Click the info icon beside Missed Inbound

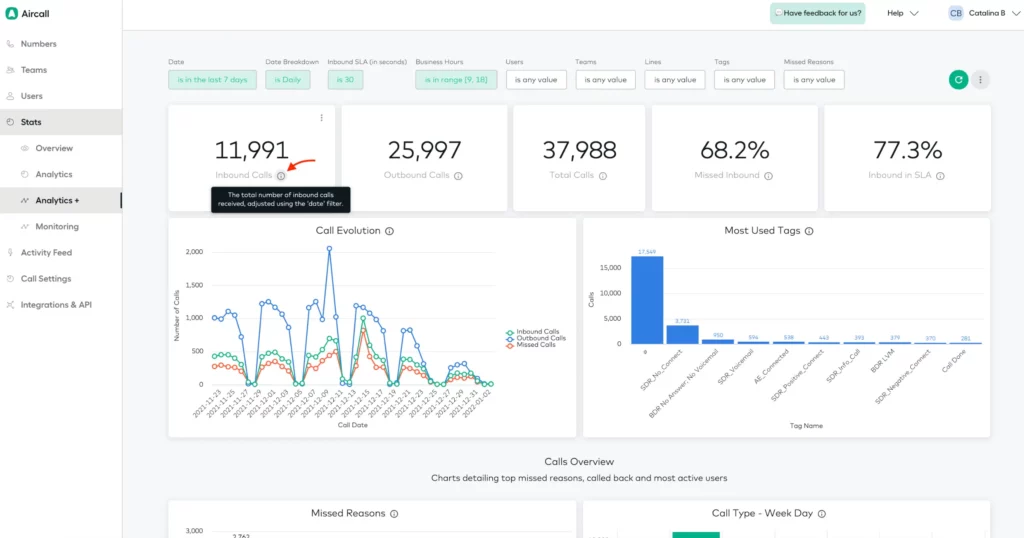[x=768, y=176]
